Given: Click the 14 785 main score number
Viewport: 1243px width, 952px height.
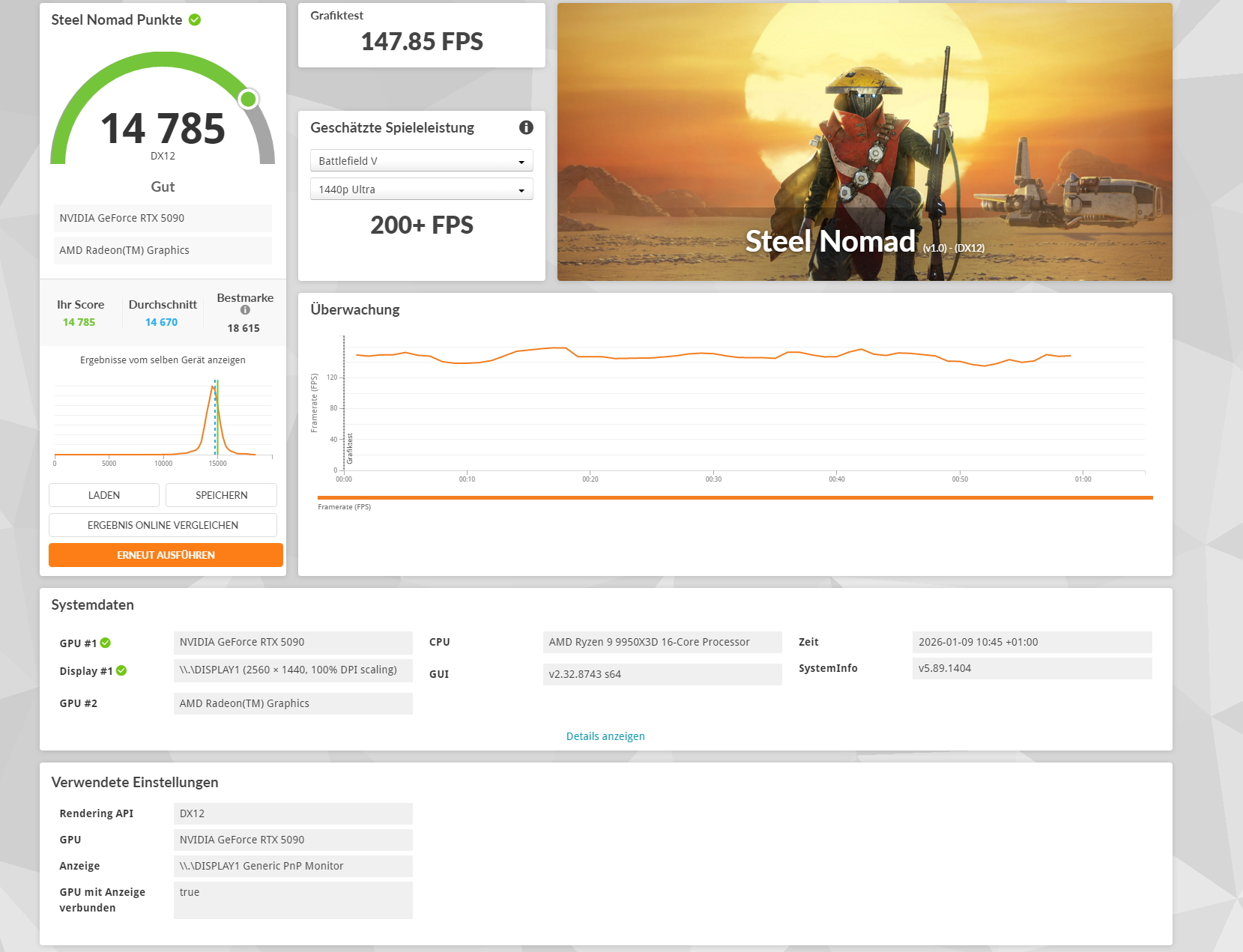Looking at the screenshot, I should [x=163, y=128].
